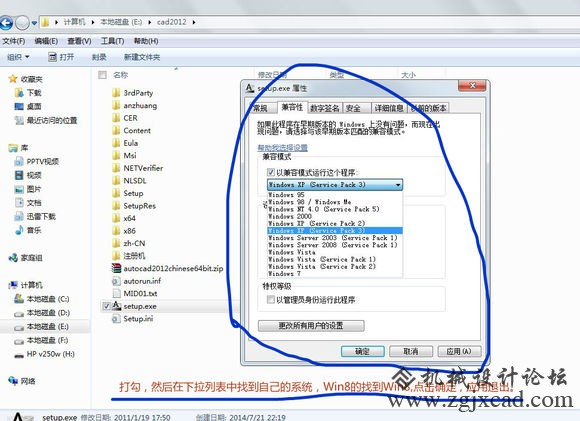Click the HP v250w (H:) drive icon

19,354
